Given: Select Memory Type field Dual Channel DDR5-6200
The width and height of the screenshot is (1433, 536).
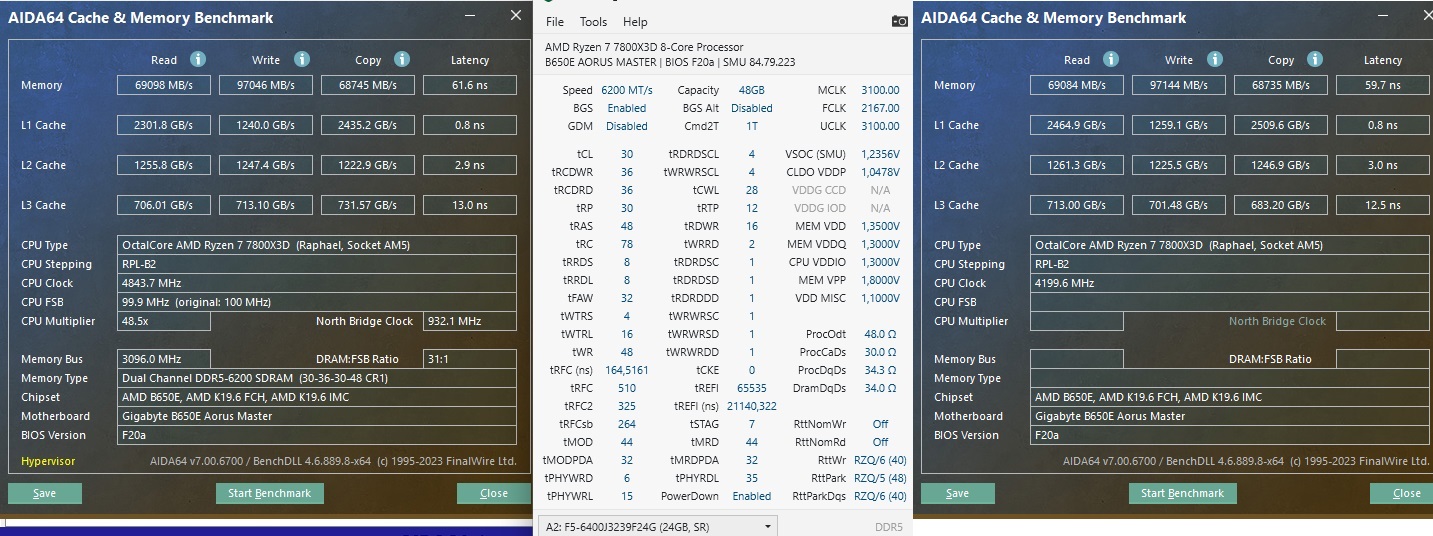Looking at the screenshot, I should click(318, 378).
